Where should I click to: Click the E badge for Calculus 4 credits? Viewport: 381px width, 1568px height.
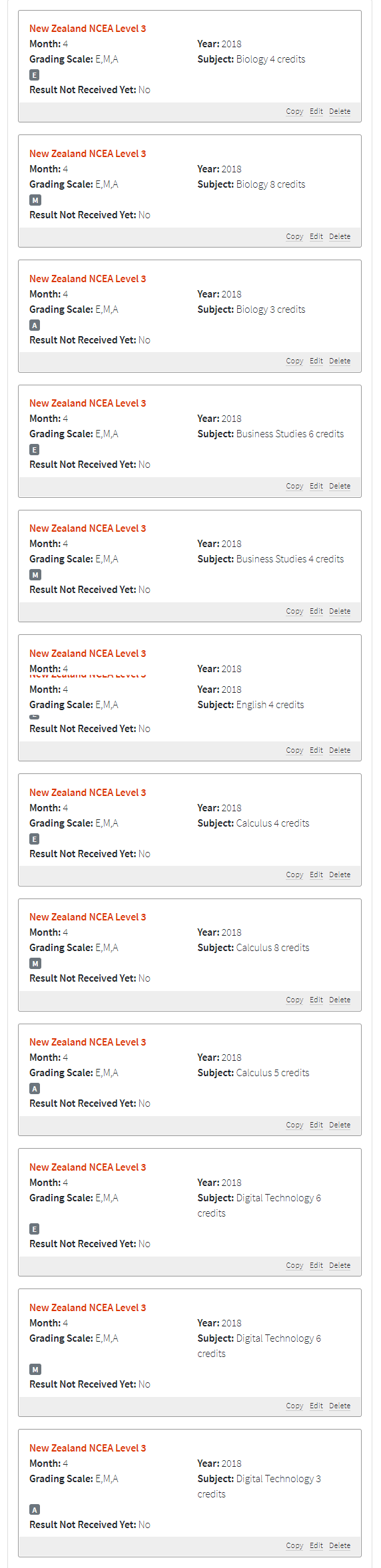[x=35, y=839]
